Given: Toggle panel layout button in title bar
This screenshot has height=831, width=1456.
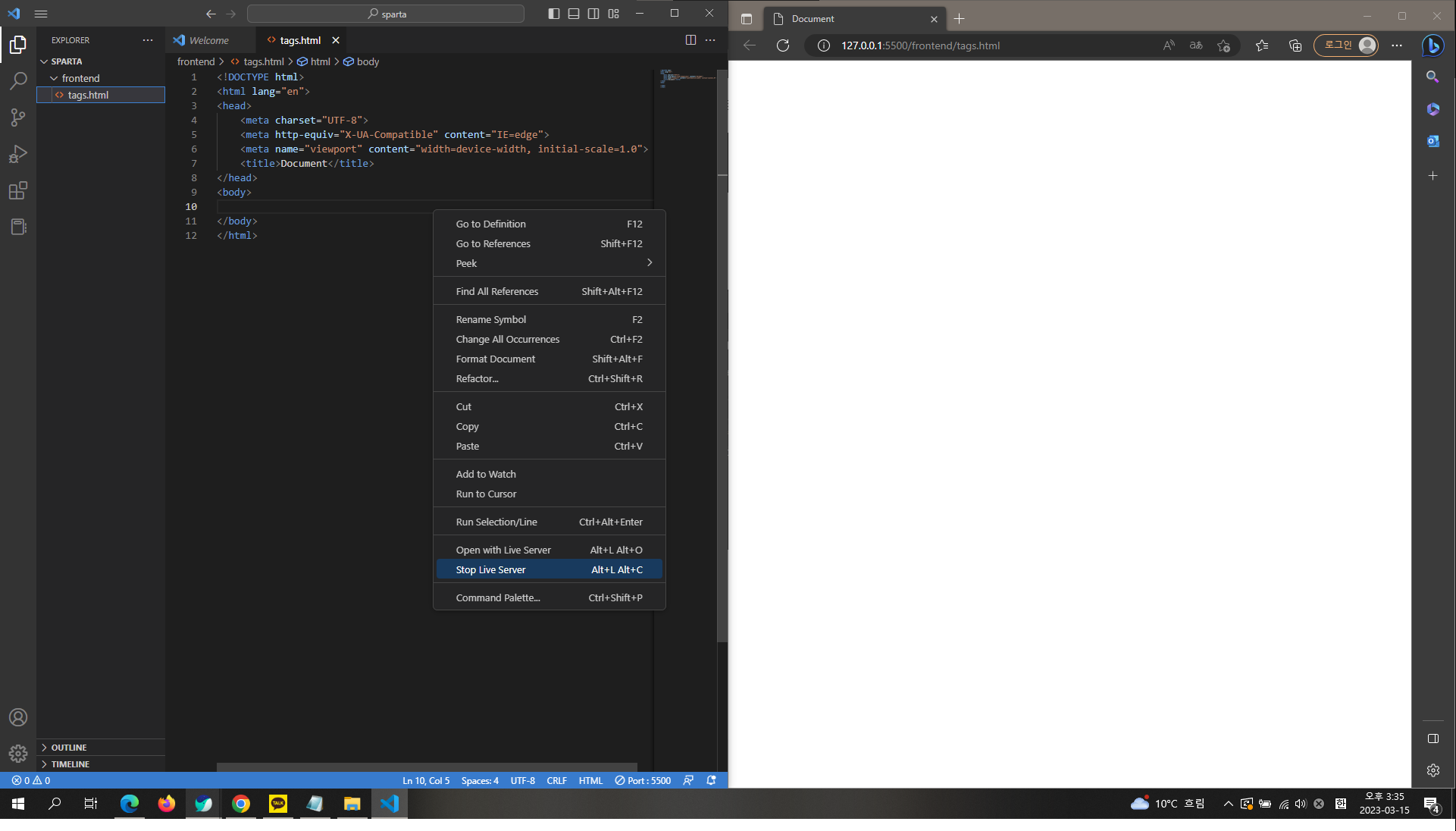Looking at the screenshot, I should (574, 14).
